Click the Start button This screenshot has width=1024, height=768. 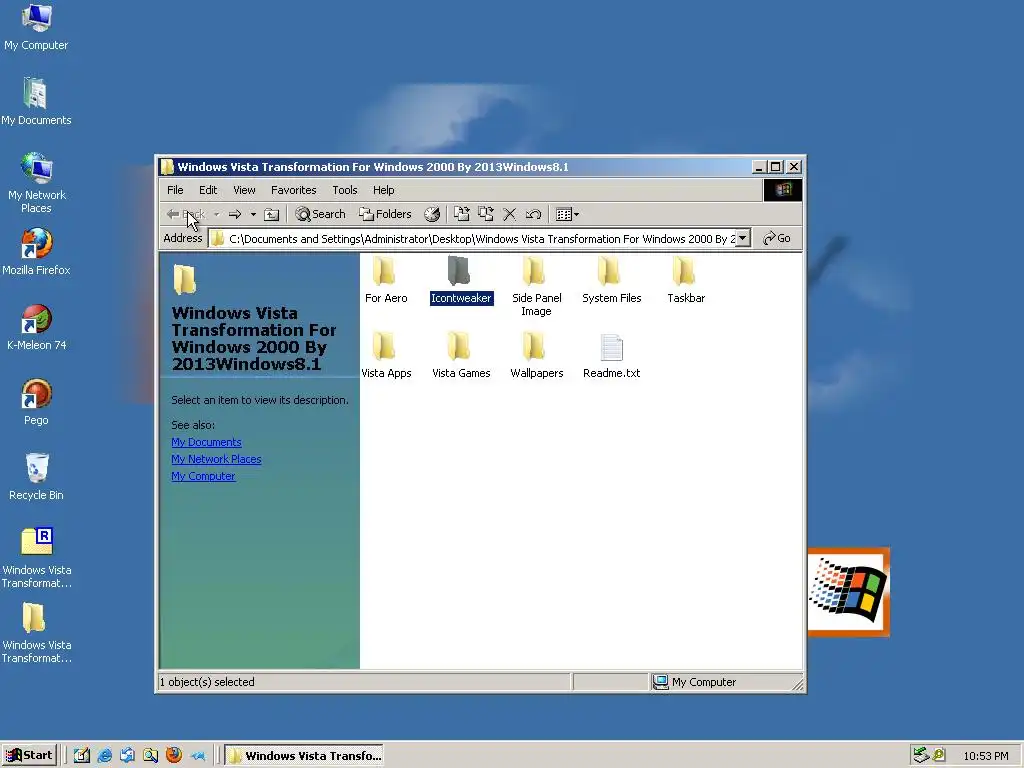(29, 756)
